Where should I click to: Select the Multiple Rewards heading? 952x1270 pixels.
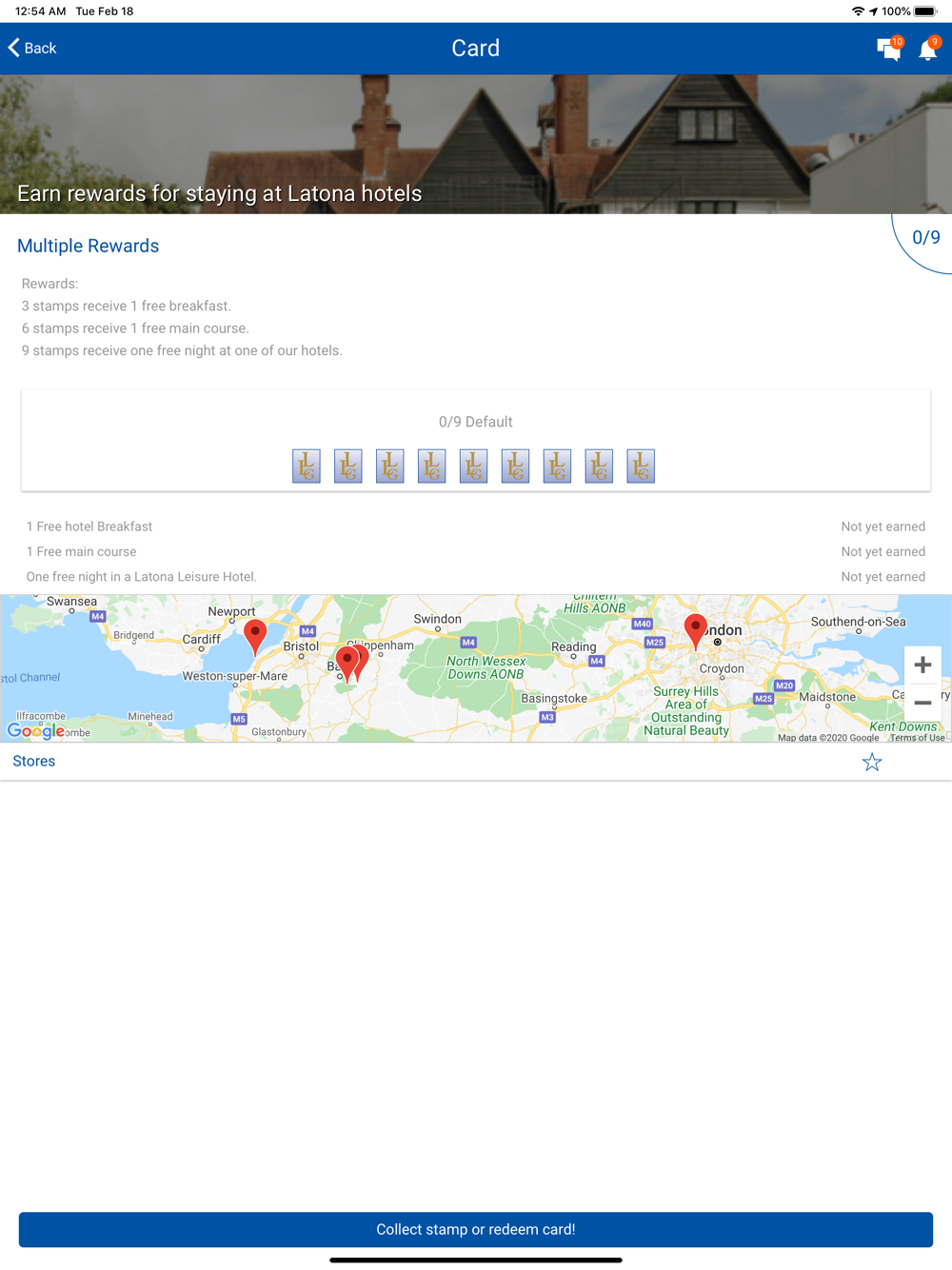[x=89, y=246]
